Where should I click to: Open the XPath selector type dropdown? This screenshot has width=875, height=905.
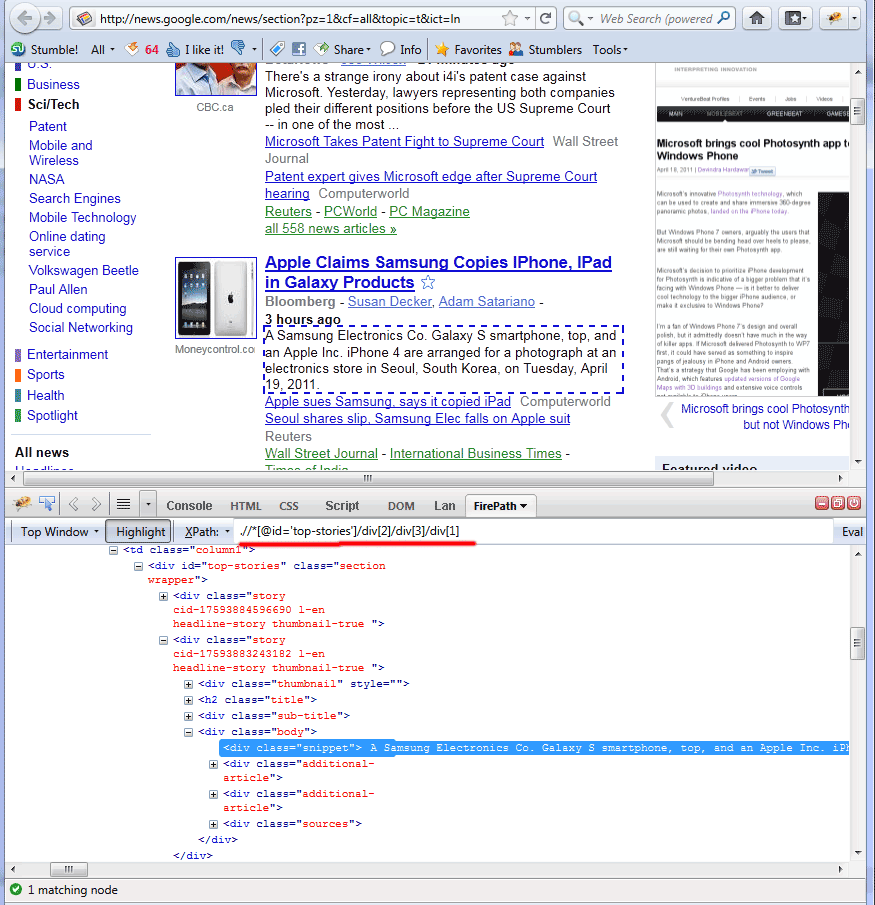tap(208, 532)
